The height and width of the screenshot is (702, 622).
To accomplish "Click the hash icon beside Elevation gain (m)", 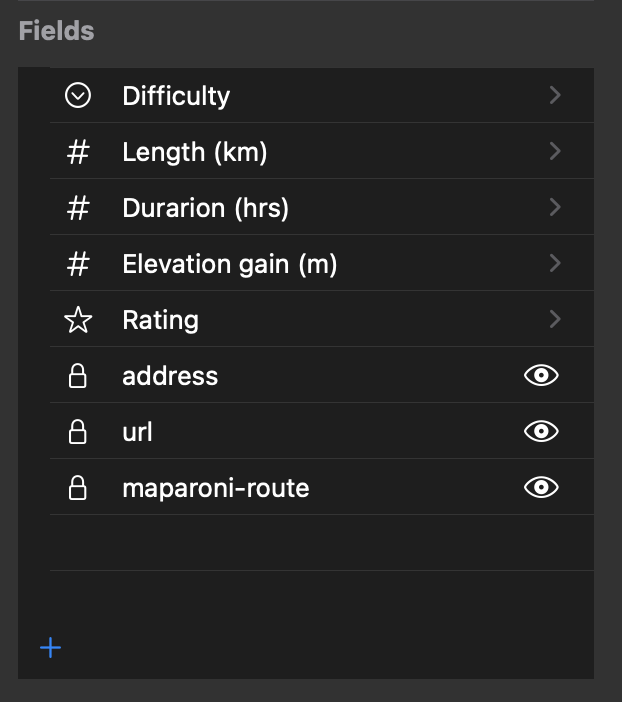I will (78, 264).
